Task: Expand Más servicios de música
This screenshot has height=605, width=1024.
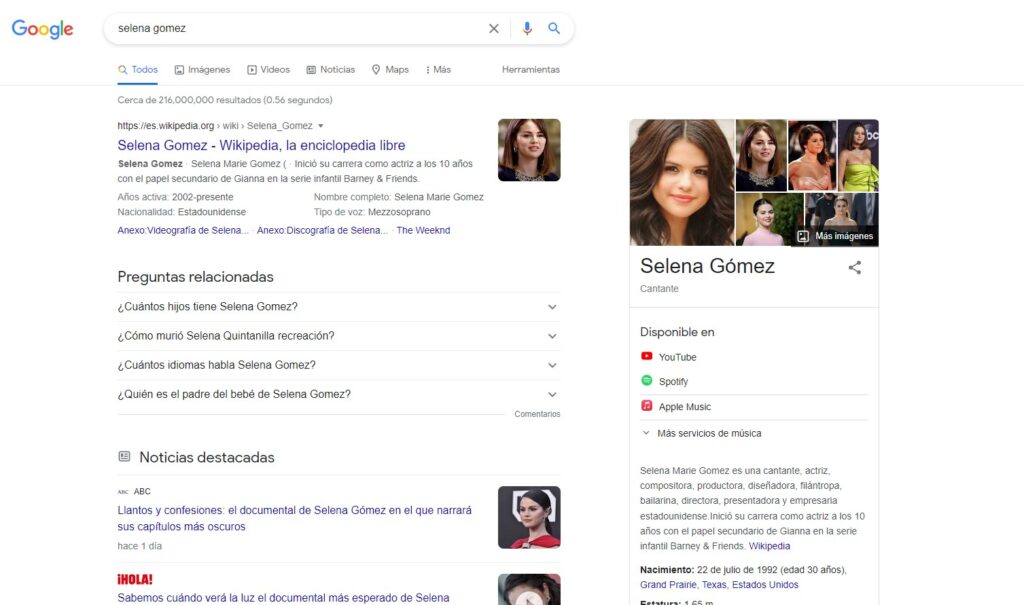Action: click(x=702, y=433)
